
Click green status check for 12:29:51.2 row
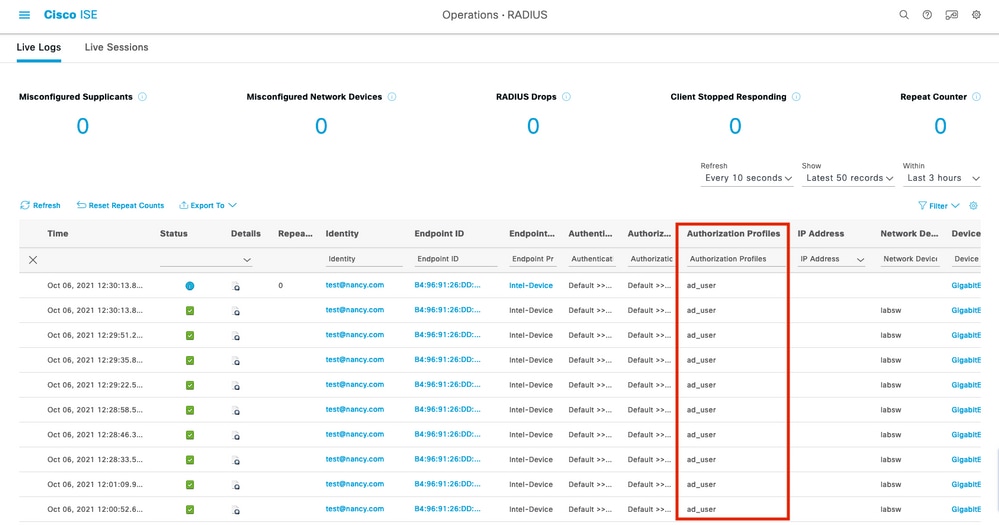coord(190,336)
